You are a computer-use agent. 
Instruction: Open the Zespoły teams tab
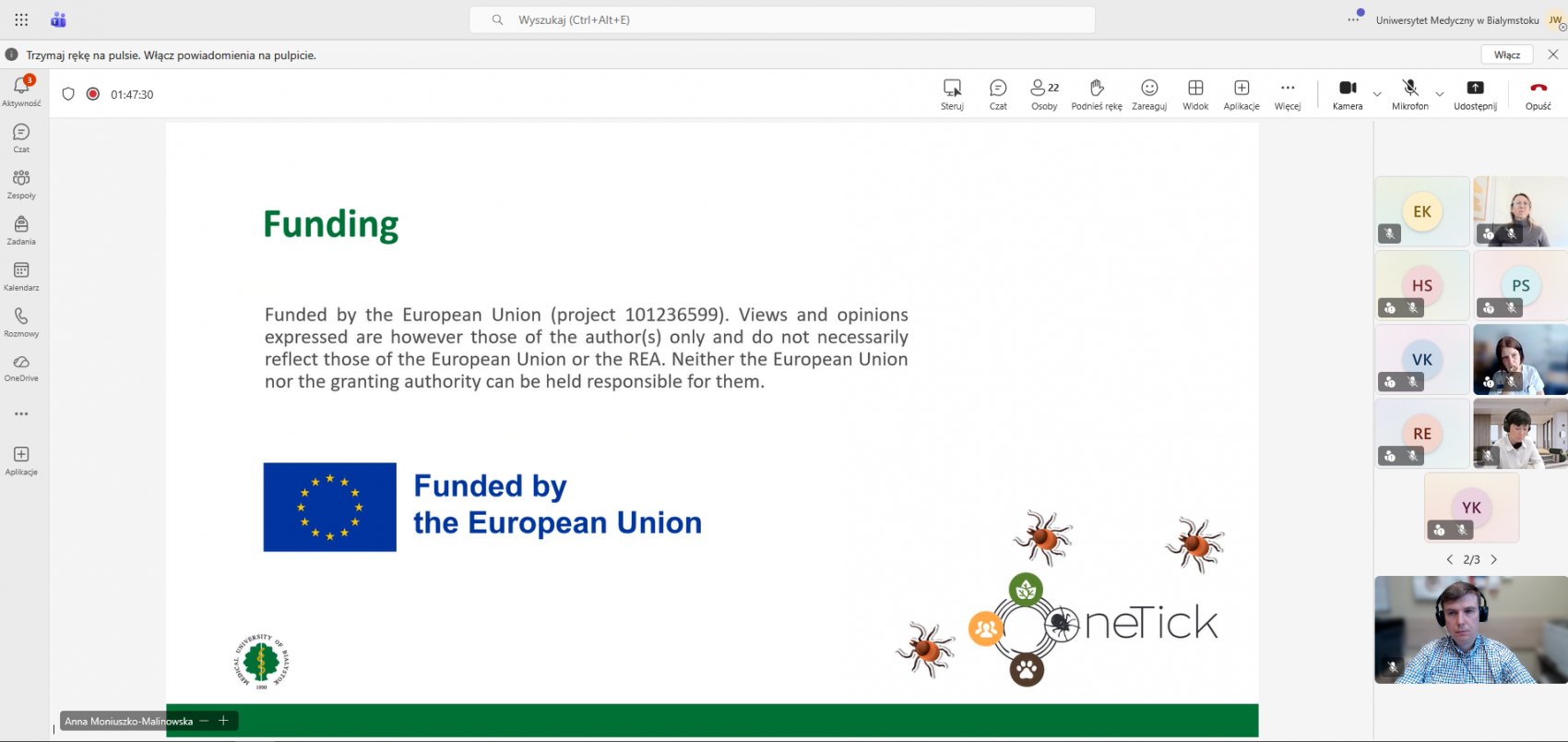pos(21,183)
